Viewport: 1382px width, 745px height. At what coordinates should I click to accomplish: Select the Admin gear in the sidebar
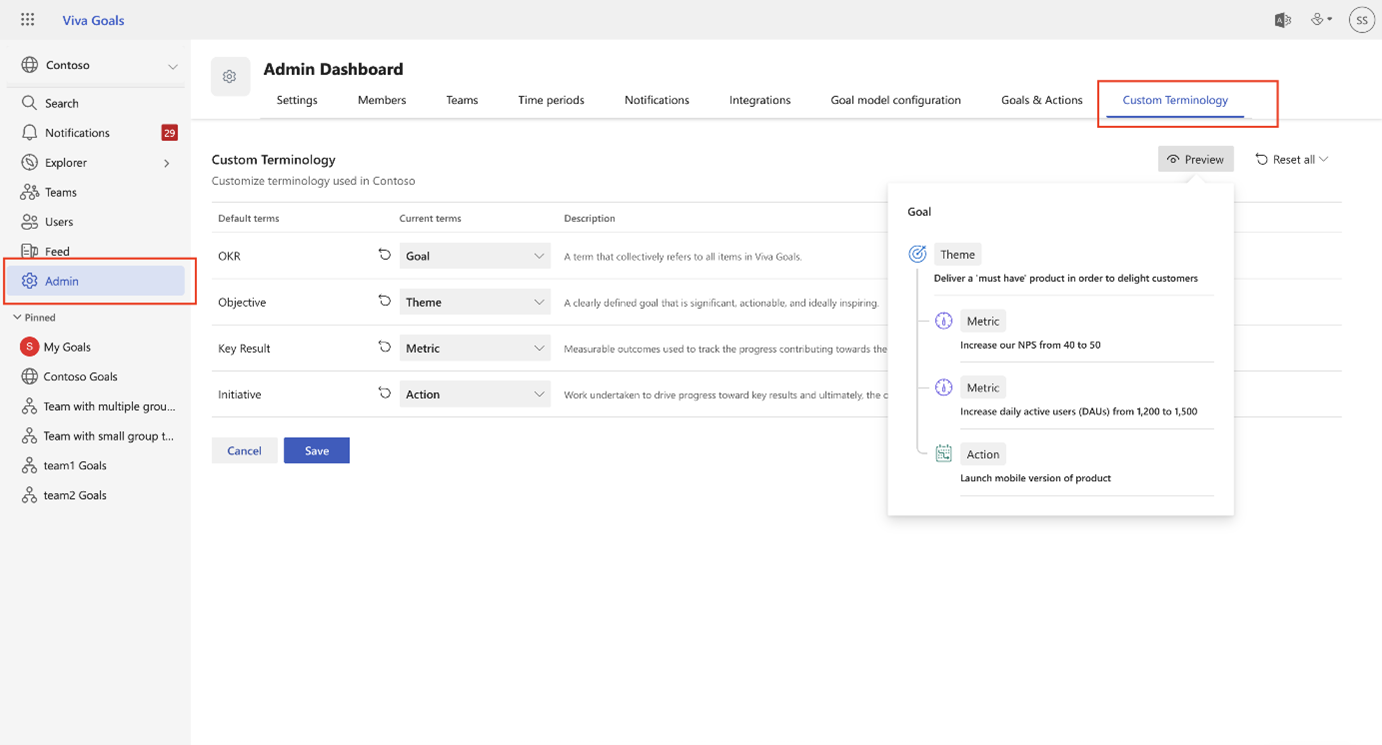pos(30,281)
